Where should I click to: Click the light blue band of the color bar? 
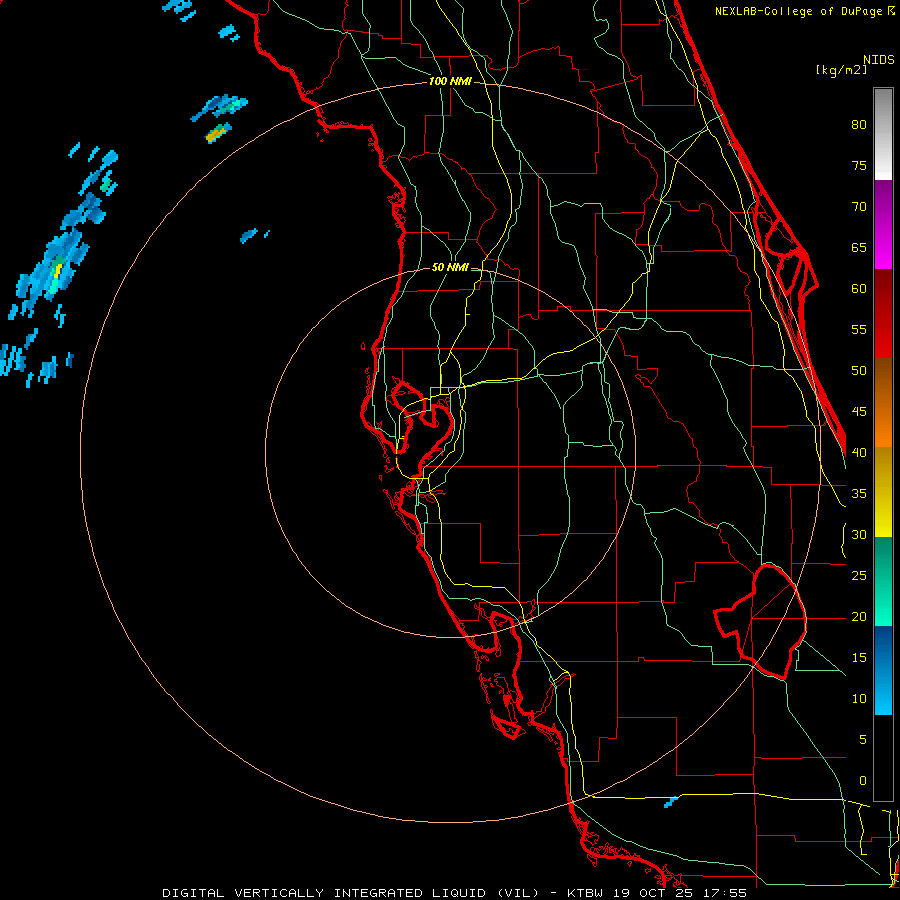(883, 670)
